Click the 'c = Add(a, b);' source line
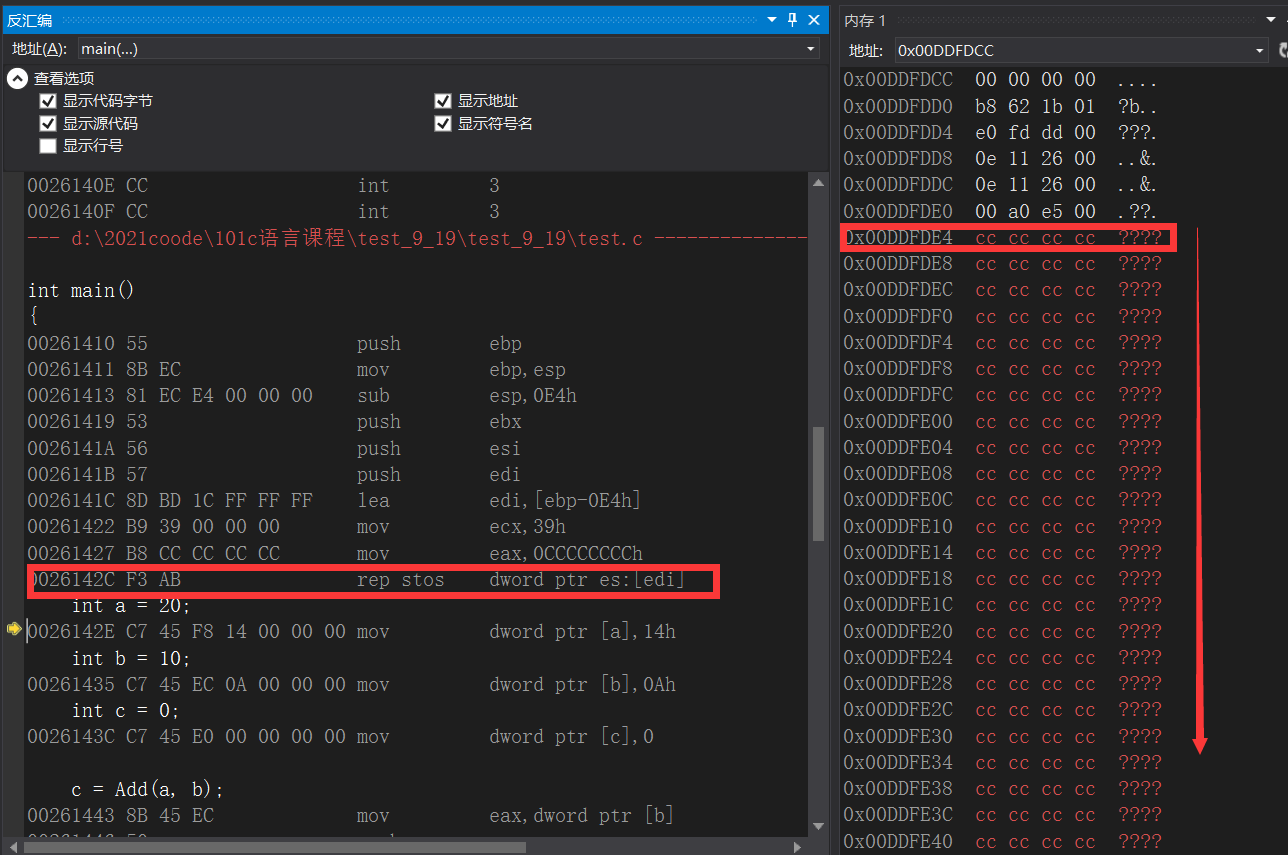Image resolution: width=1288 pixels, height=855 pixels. pyautogui.click(x=148, y=789)
